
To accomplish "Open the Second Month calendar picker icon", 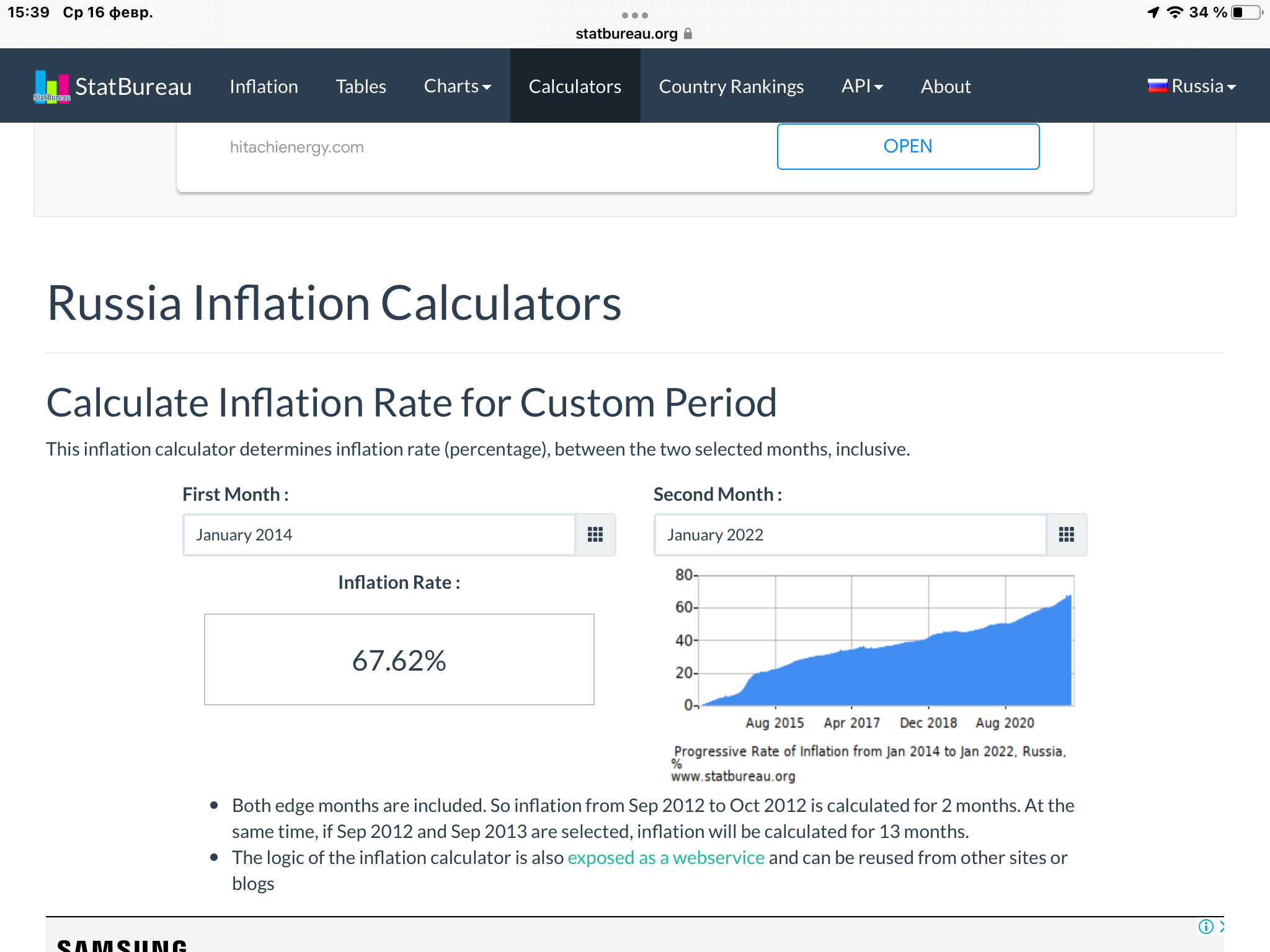I will tap(1066, 534).
